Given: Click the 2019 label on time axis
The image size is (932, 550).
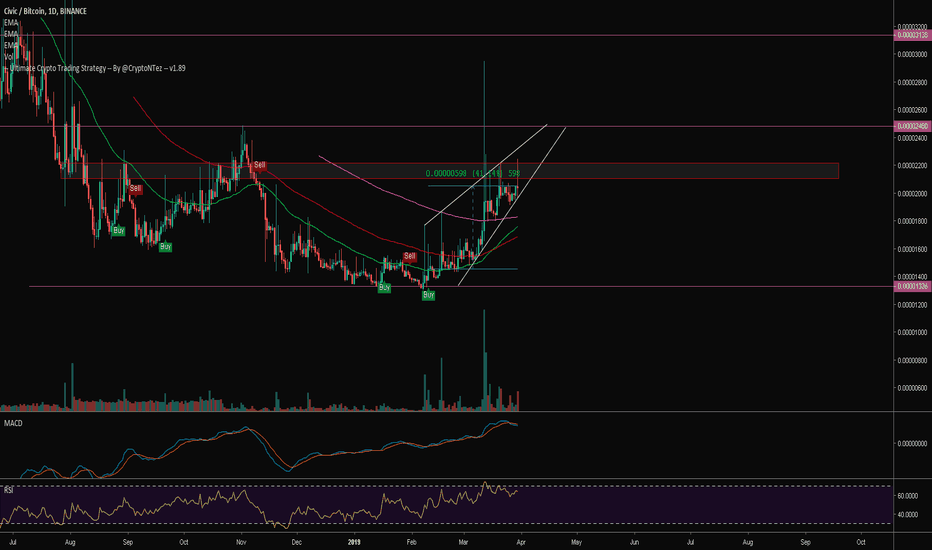Looking at the screenshot, I should [x=354, y=542].
